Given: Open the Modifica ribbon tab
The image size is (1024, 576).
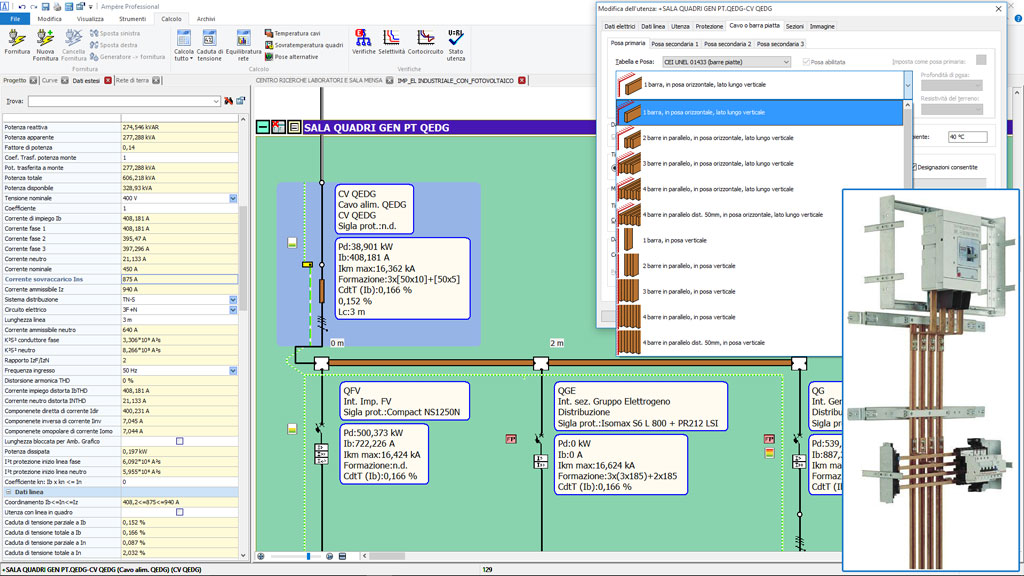Looking at the screenshot, I should click(x=50, y=19).
